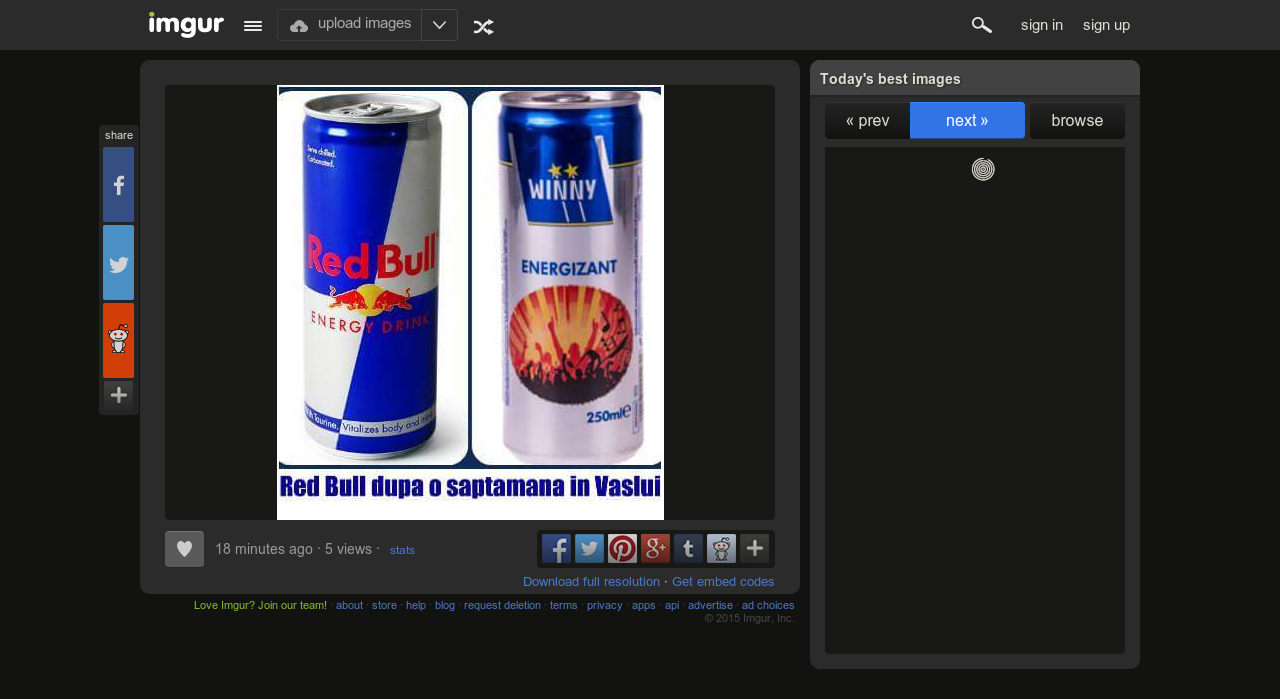1280x699 pixels.
Task: Click the browse button
Action: coord(1077,121)
